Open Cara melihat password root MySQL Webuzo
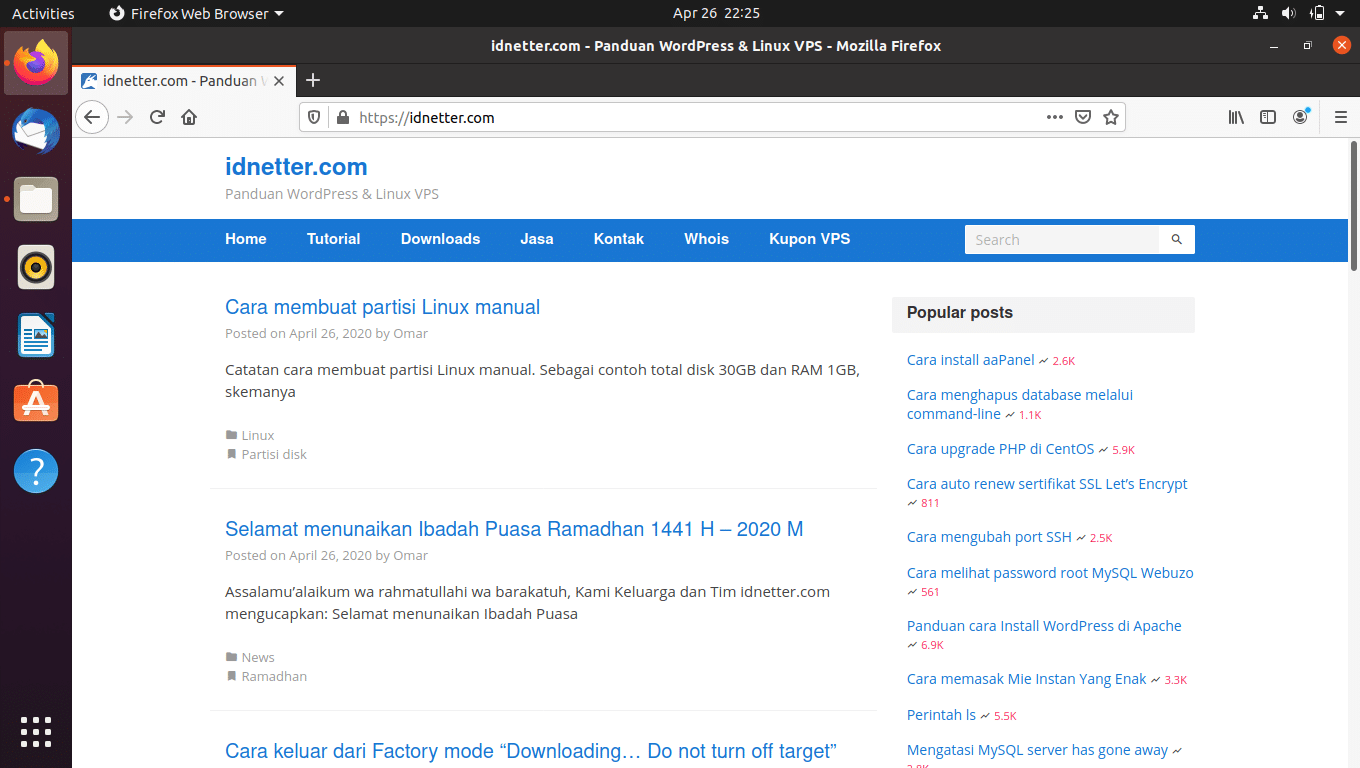 (x=1050, y=573)
